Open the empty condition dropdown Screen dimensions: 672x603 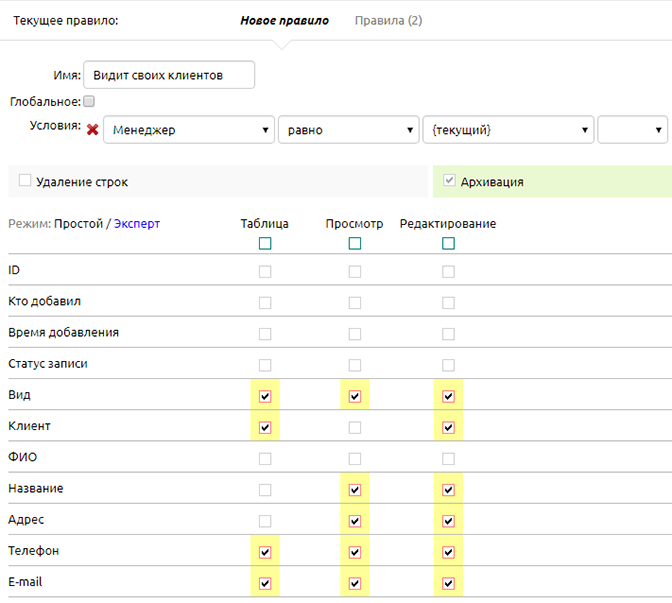[632, 130]
